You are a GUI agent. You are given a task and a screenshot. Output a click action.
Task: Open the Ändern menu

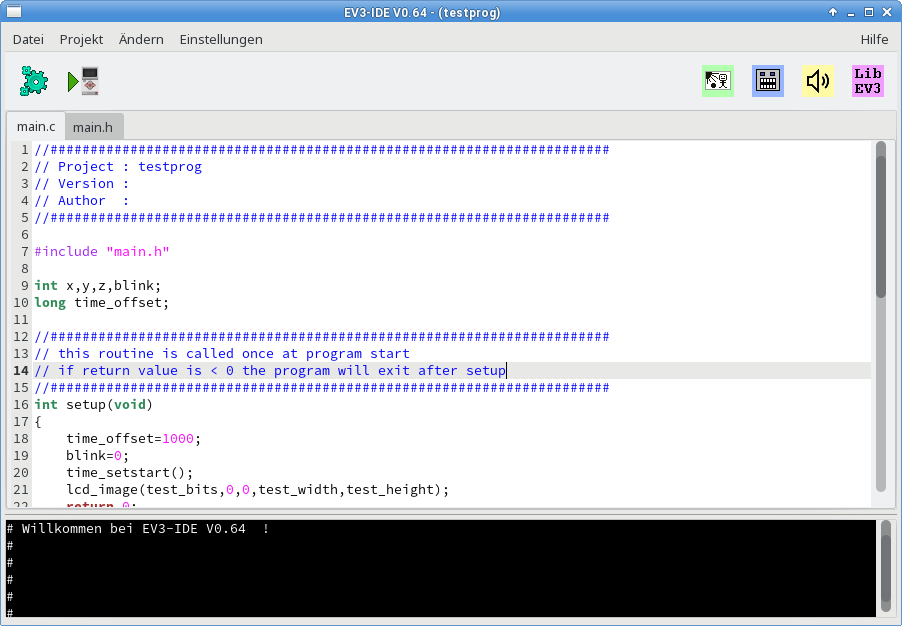141,39
